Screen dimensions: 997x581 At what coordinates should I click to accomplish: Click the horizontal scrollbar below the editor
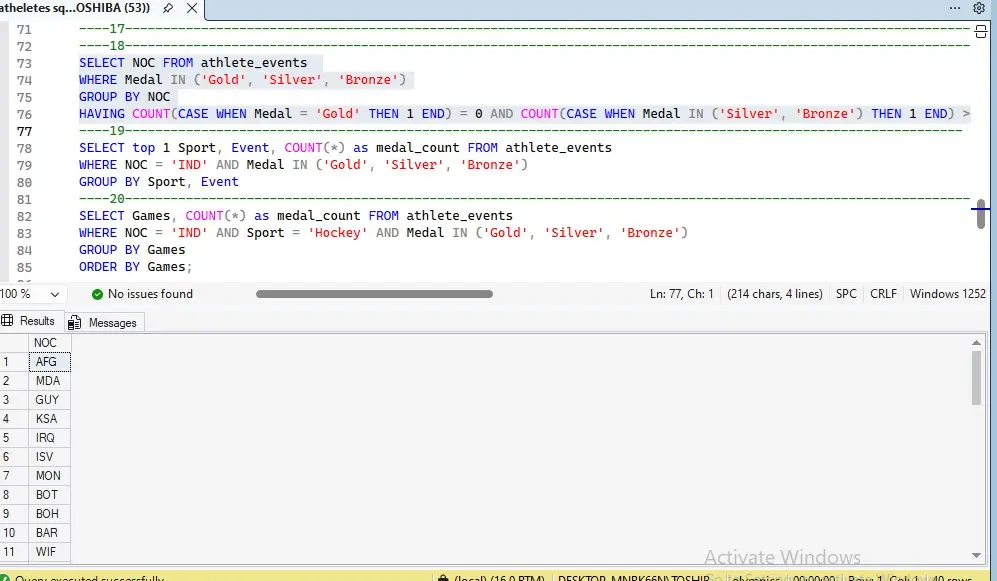375,293
